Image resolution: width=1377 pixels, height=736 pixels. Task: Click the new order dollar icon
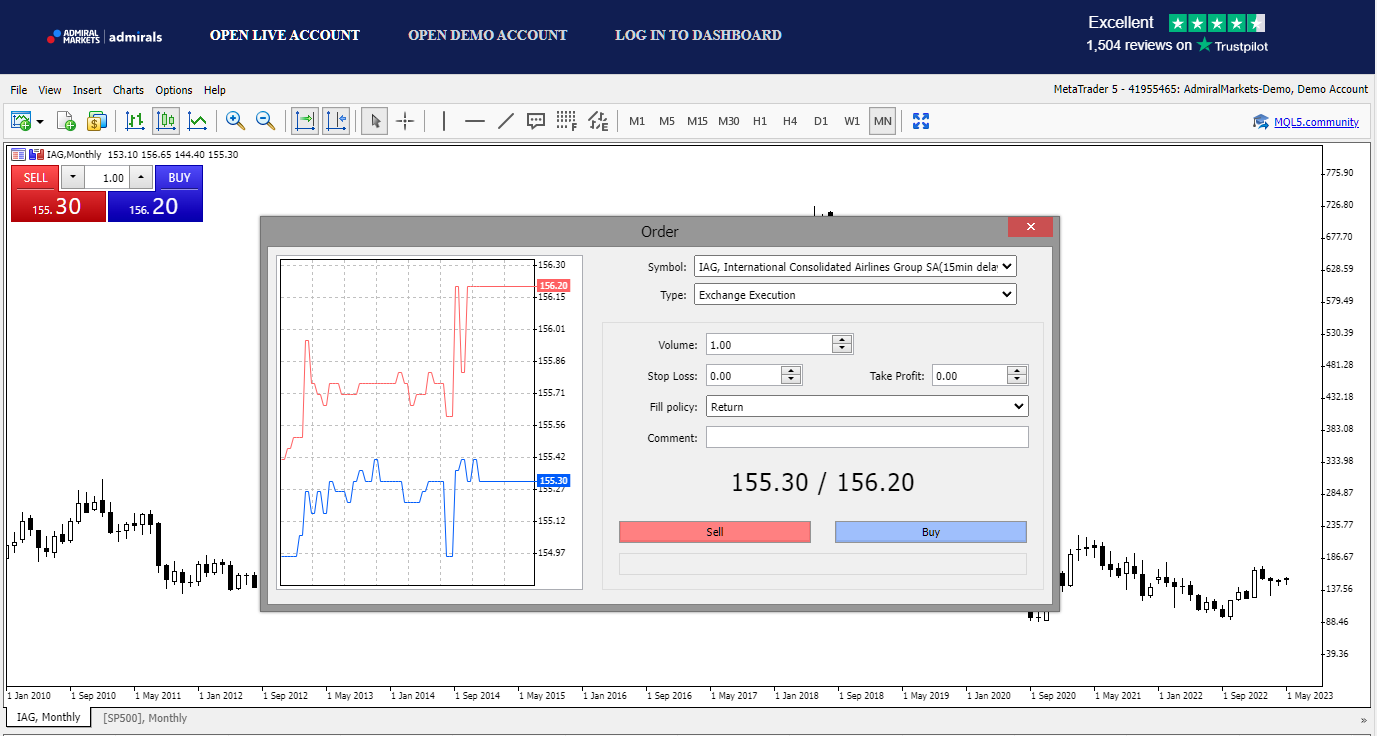96,121
